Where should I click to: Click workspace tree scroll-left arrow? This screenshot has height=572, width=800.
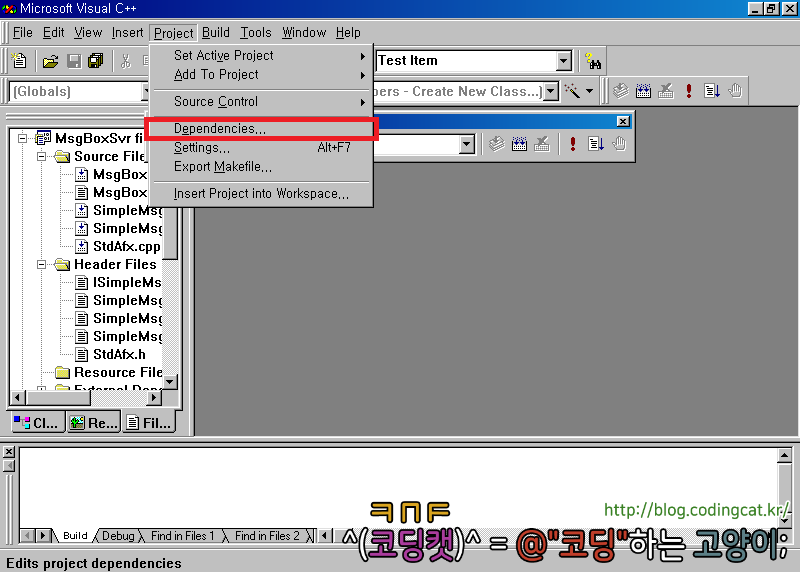pos(17,397)
